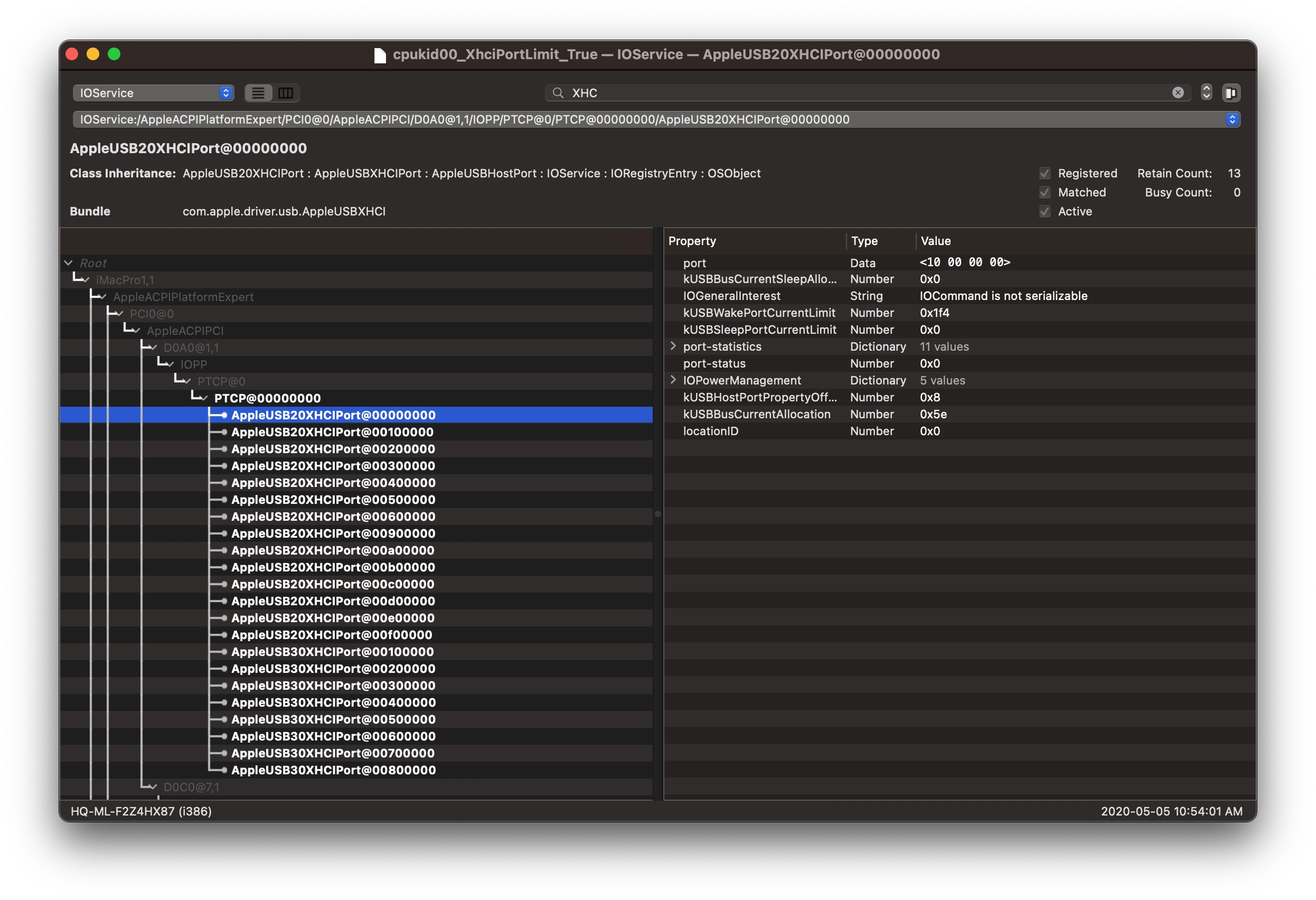
Task: Expand the IOPowerManagement dictionary
Action: pos(673,380)
